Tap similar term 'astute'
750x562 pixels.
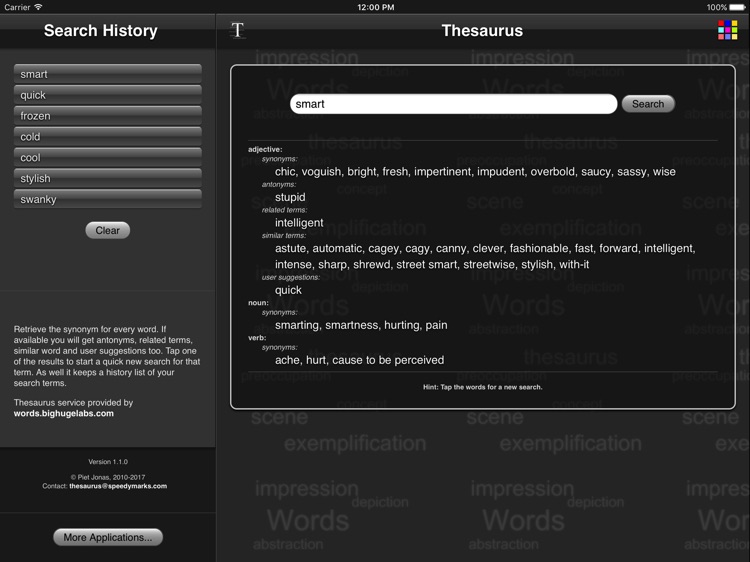click(290, 248)
